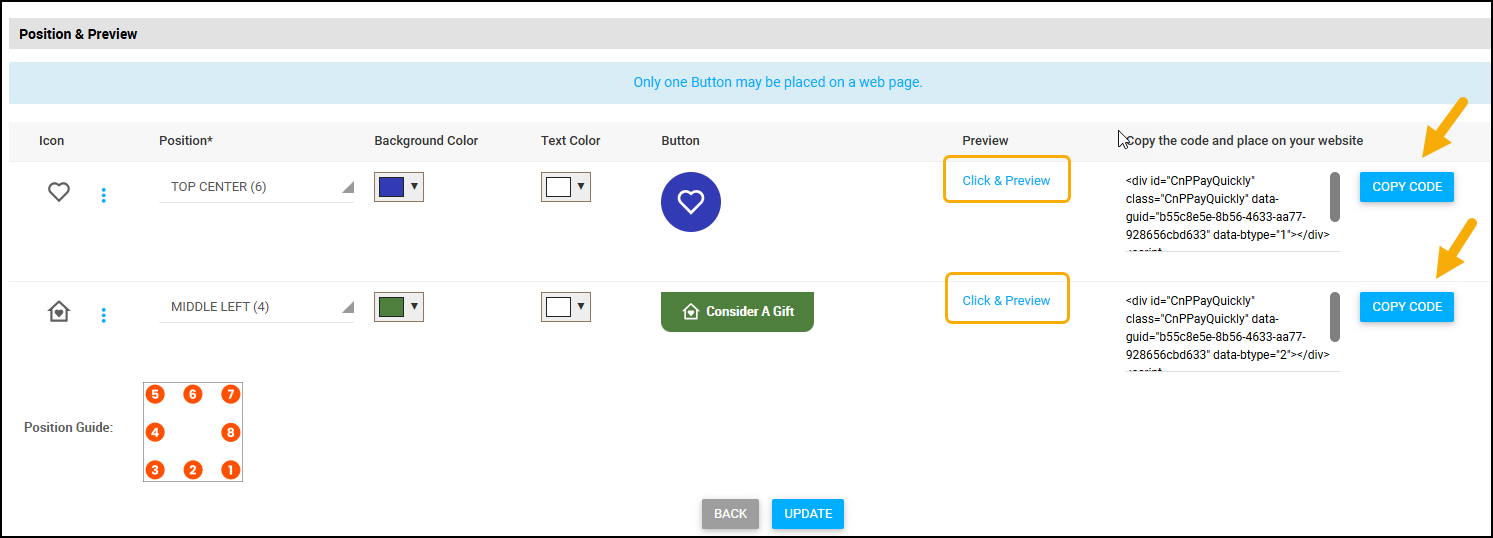Select position 6 in Position Guide

coord(193,394)
